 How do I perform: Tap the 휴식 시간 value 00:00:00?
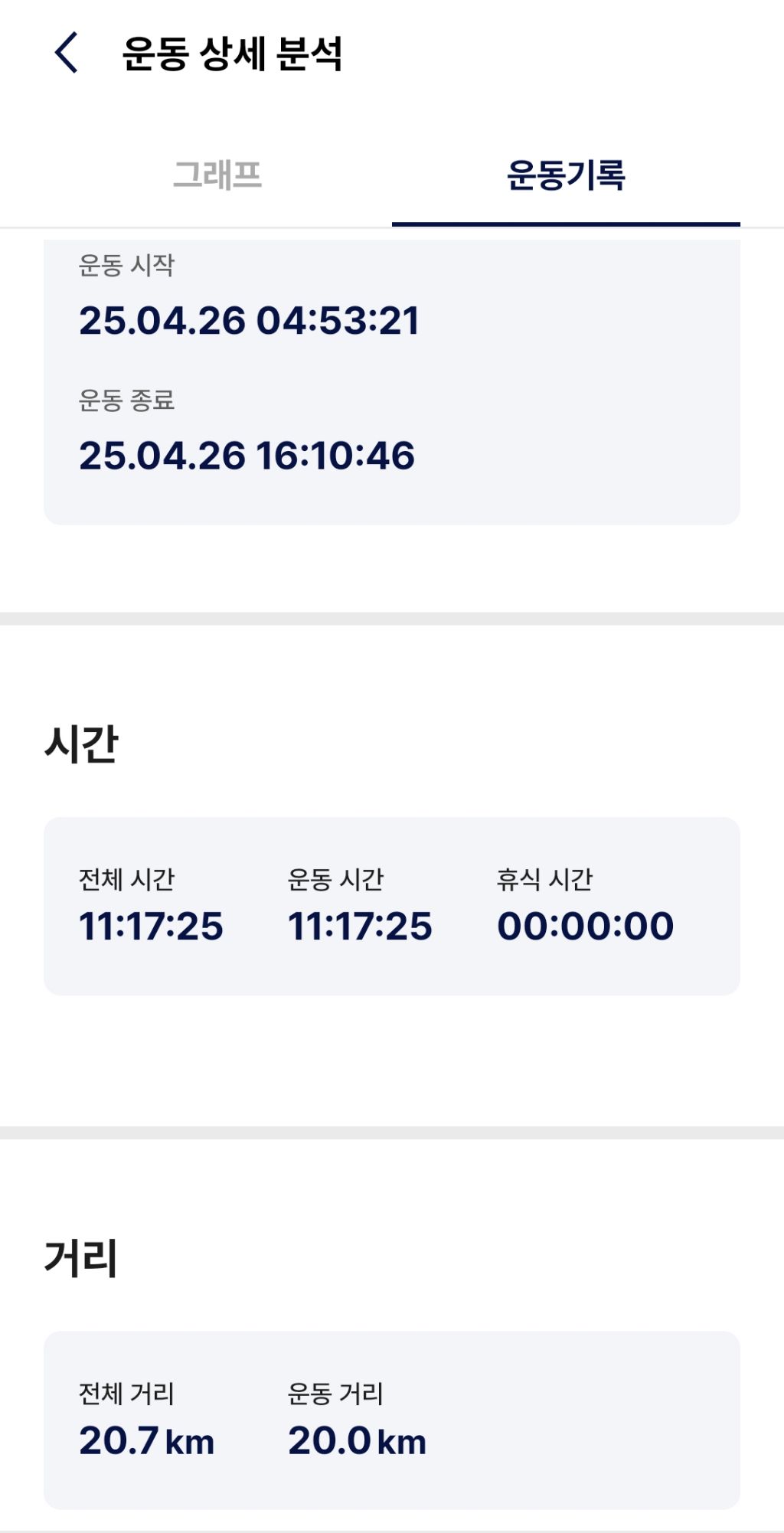pyautogui.click(x=585, y=926)
